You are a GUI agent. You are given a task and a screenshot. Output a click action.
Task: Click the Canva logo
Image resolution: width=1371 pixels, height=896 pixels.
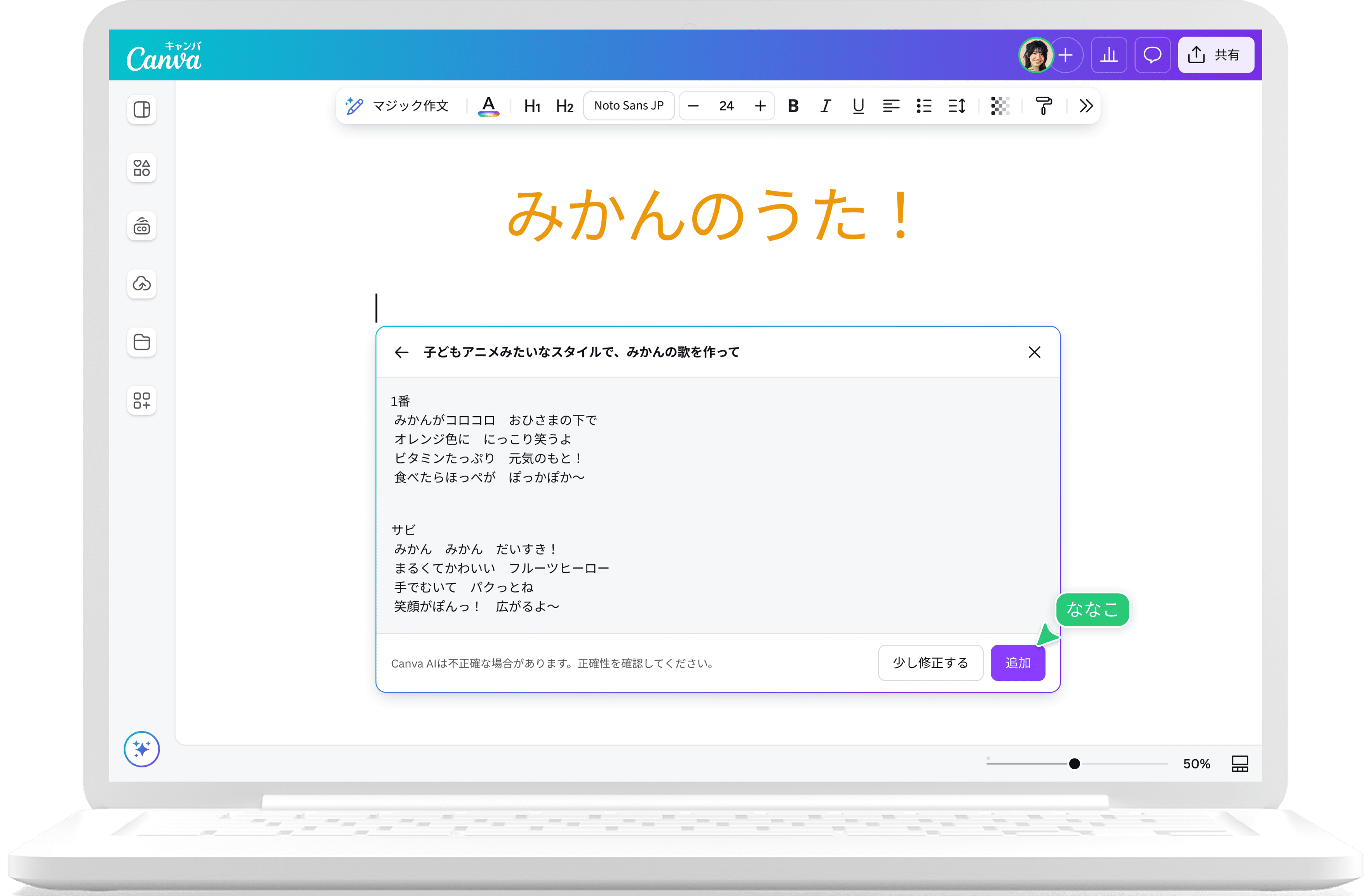click(164, 56)
